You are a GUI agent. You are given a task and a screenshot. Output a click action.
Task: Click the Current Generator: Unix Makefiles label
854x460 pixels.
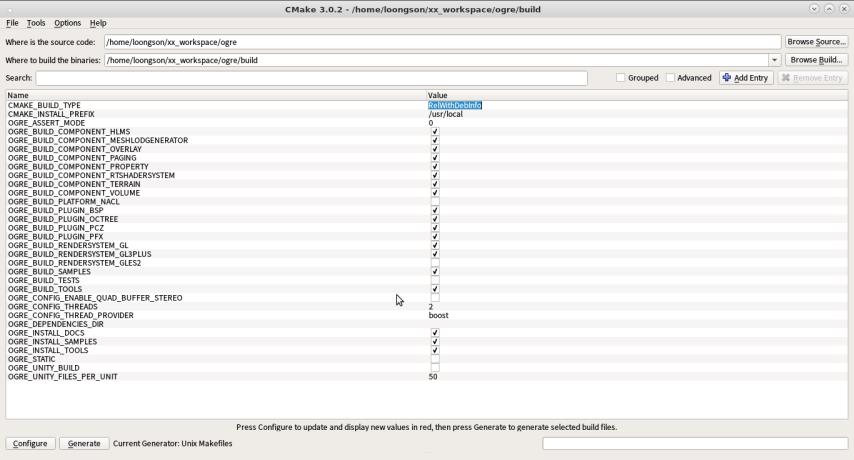point(173,444)
